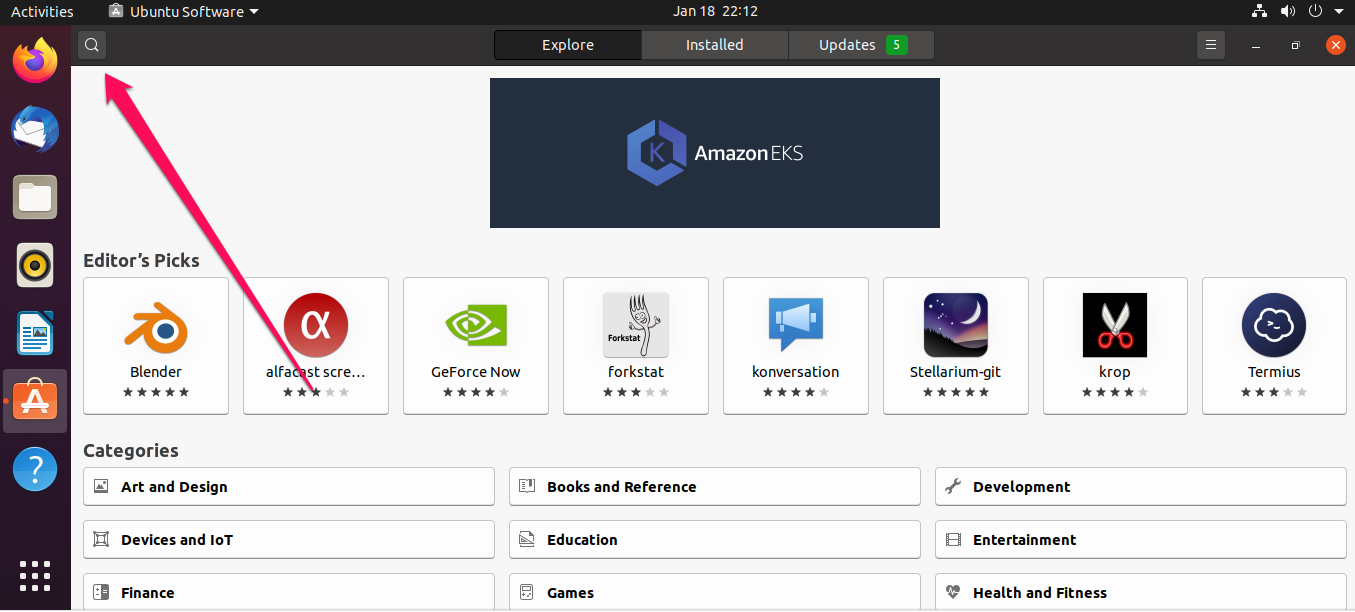Open the hamburger menu button

pyautogui.click(x=1211, y=45)
